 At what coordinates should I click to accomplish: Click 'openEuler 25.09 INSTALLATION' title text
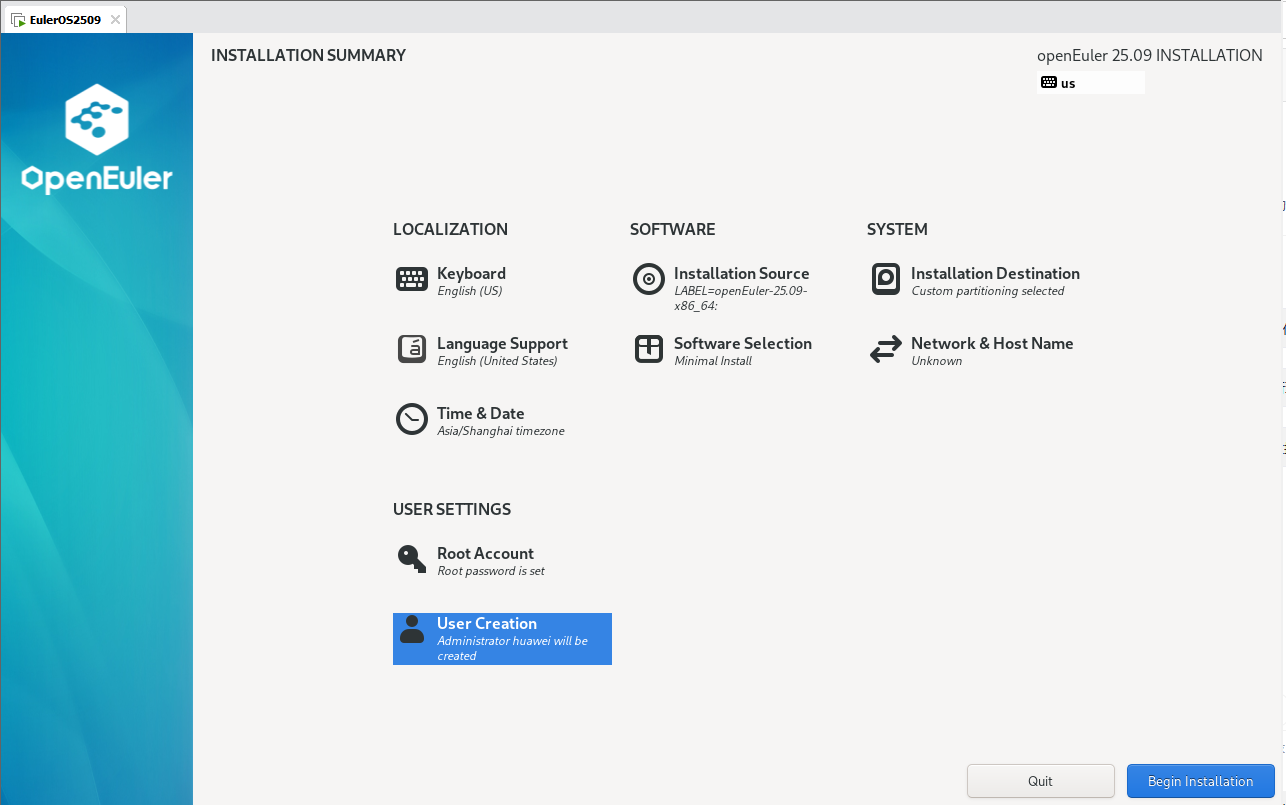(x=1149, y=56)
